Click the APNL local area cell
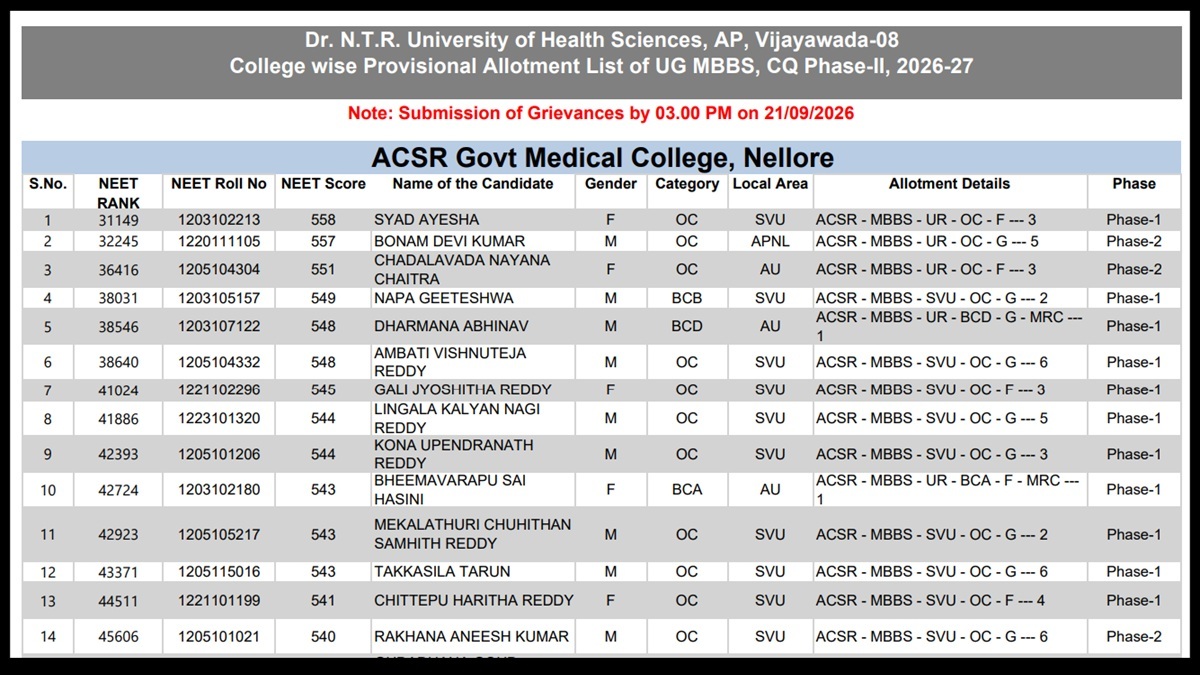Image resolution: width=1200 pixels, height=675 pixels. tap(770, 242)
